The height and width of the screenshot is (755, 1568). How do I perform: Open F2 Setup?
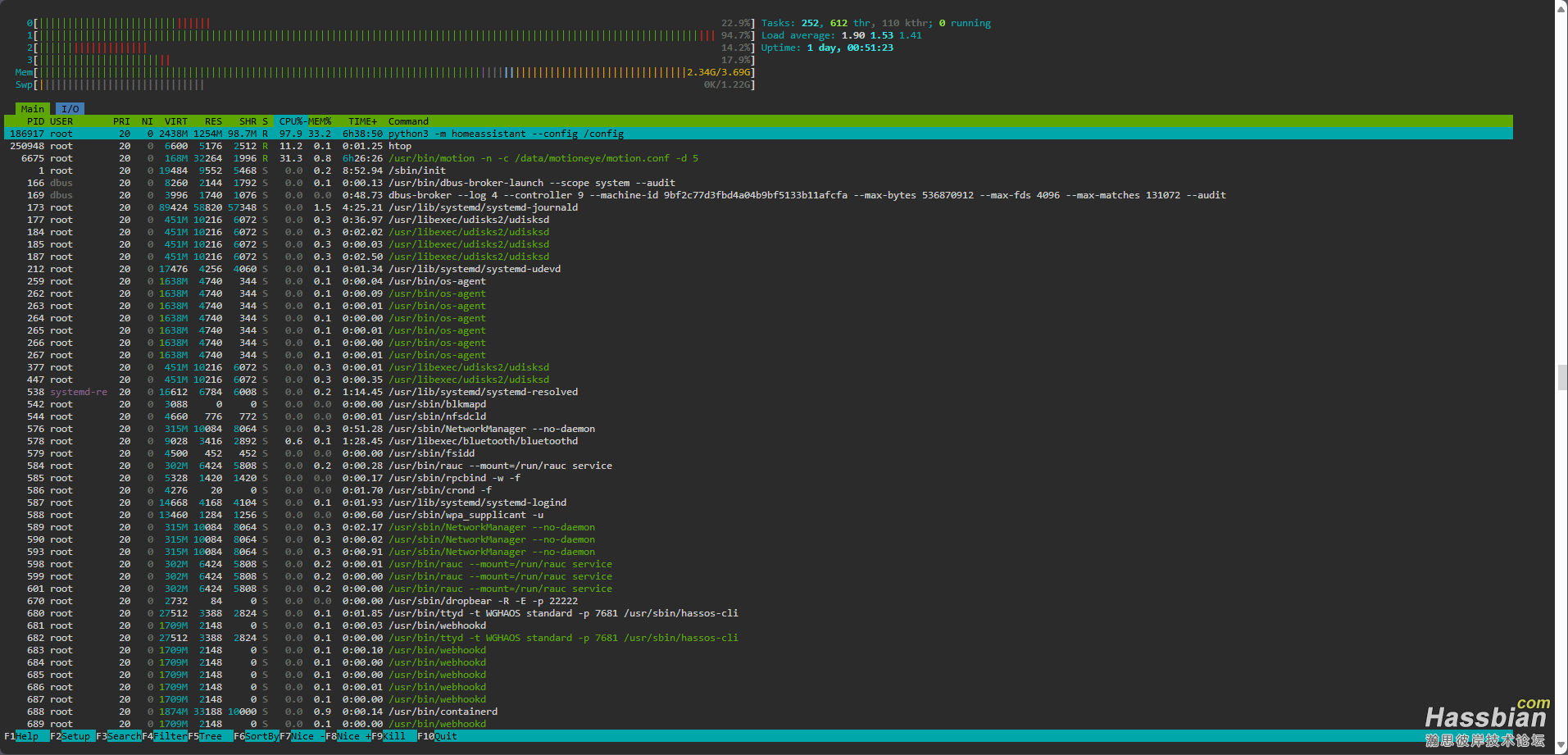coord(73,736)
